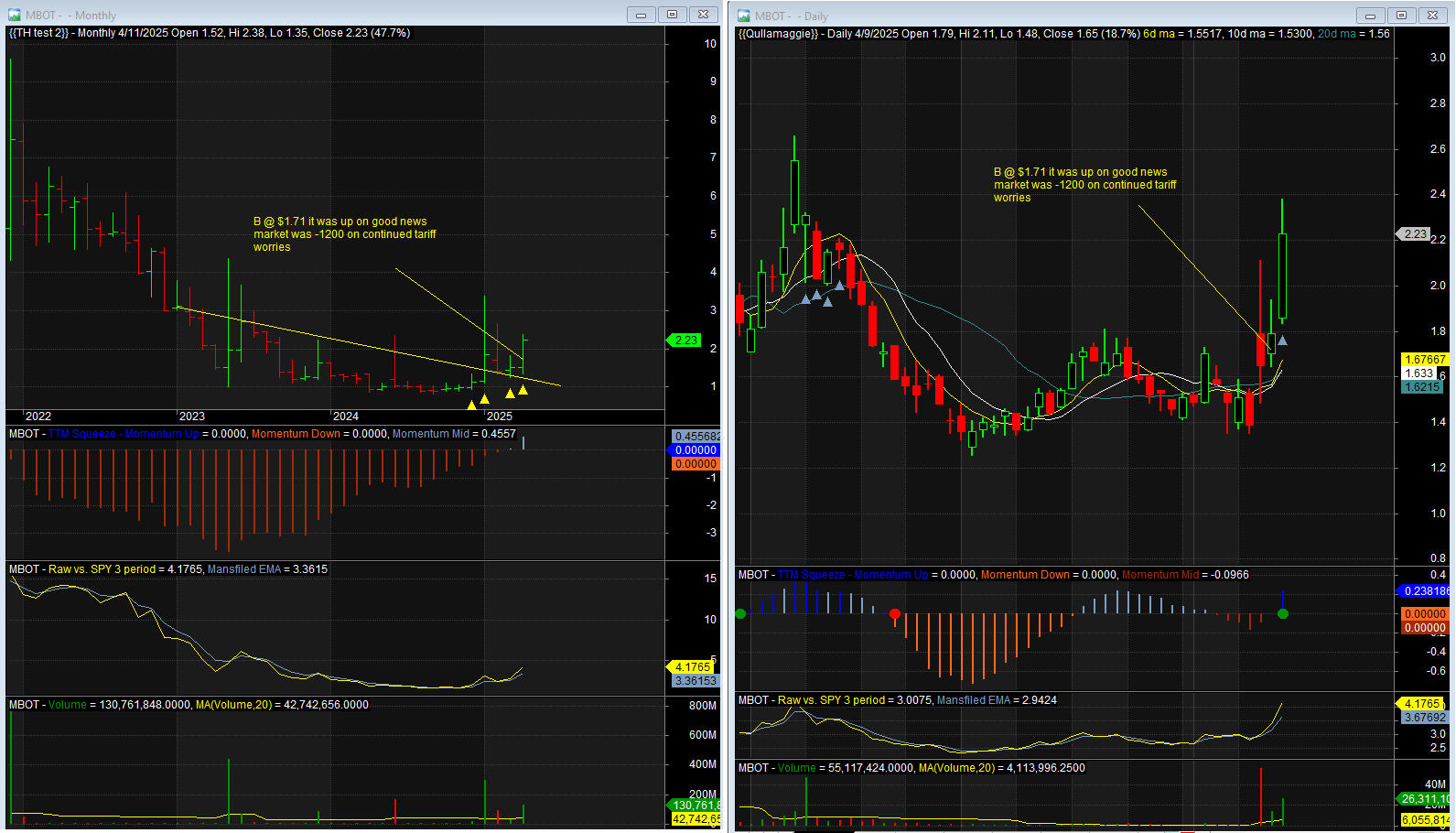Click the 2022 year label on Monthly time axis

click(x=38, y=416)
